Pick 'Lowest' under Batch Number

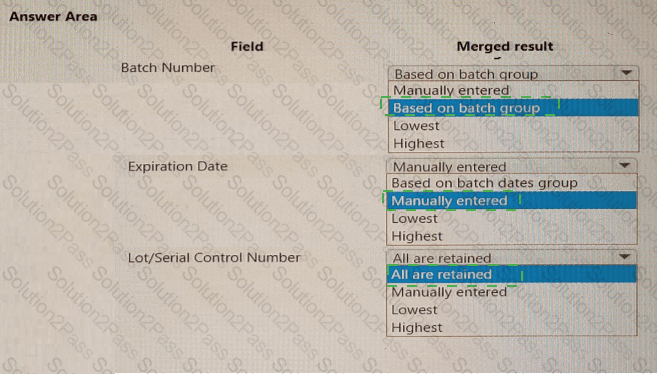coord(514,126)
